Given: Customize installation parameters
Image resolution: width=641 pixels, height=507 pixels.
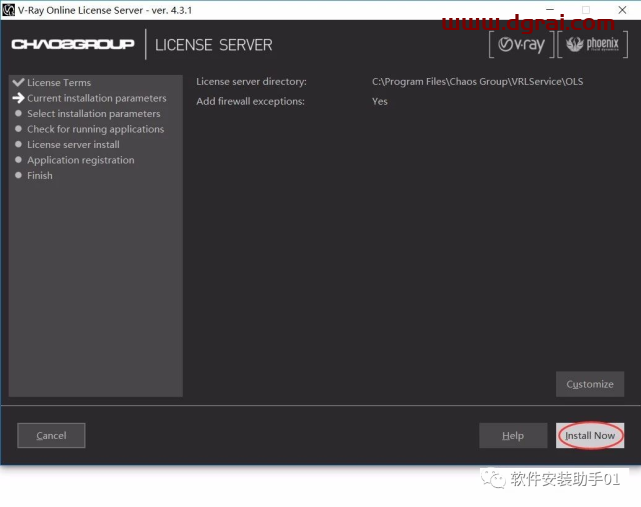Looking at the screenshot, I should [x=589, y=384].
